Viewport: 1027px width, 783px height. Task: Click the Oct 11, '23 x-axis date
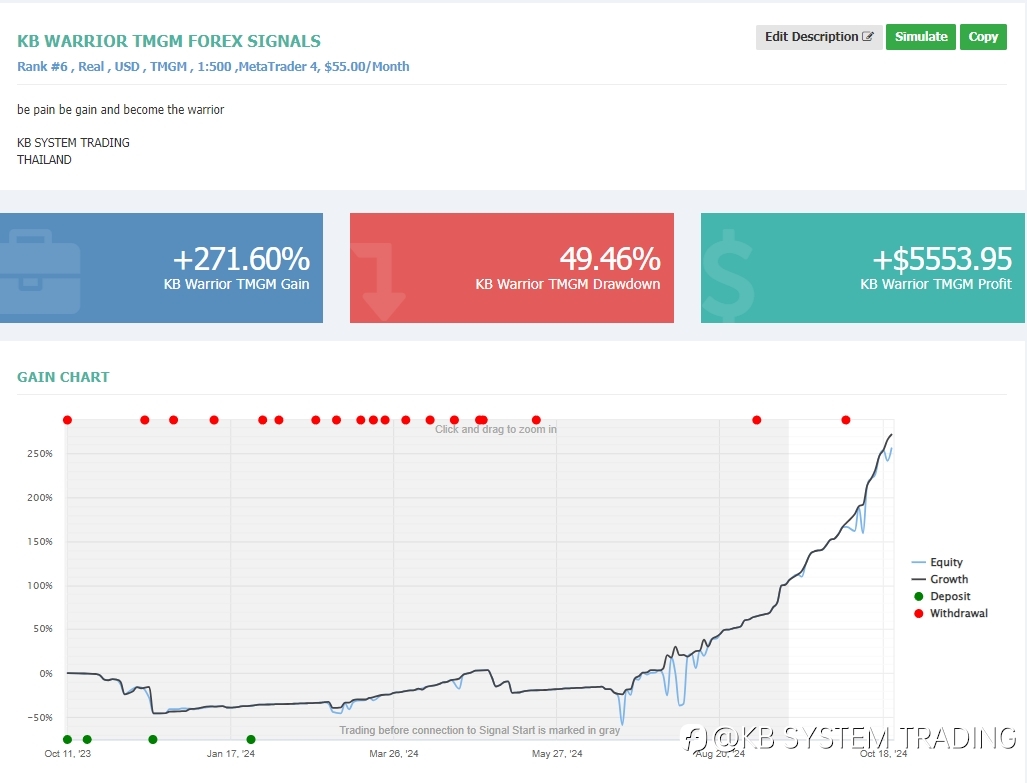(x=67, y=754)
